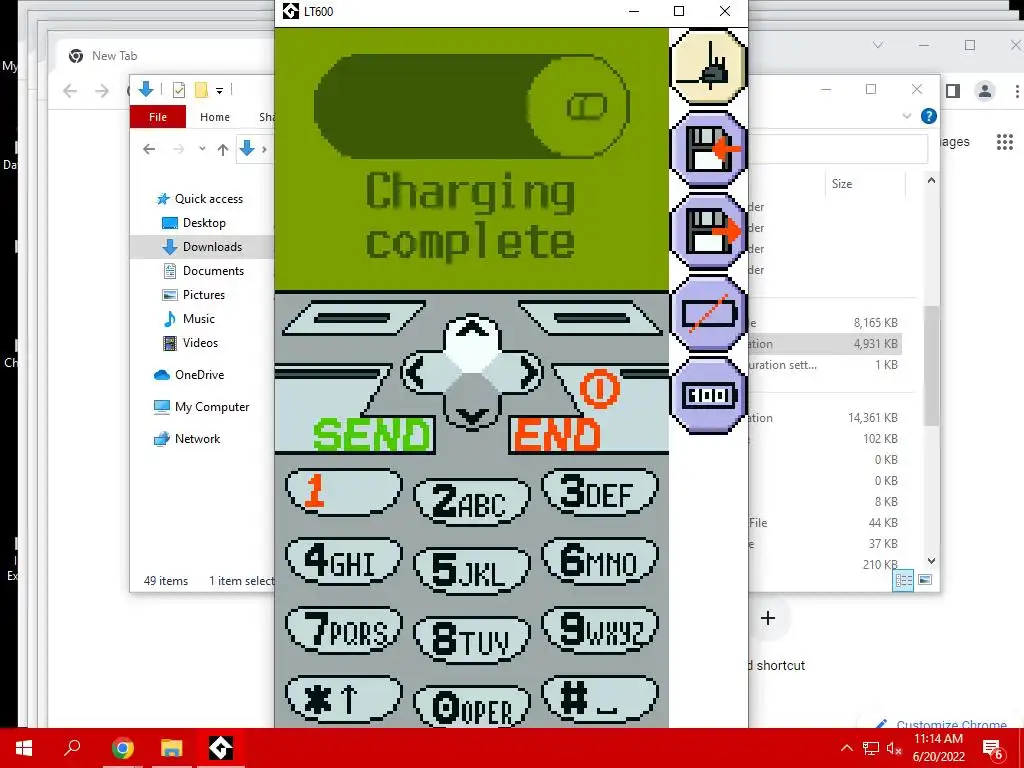Tap the D-pad up arrow
The image size is (1024, 768).
pyautogui.click(x=472, y=332)
